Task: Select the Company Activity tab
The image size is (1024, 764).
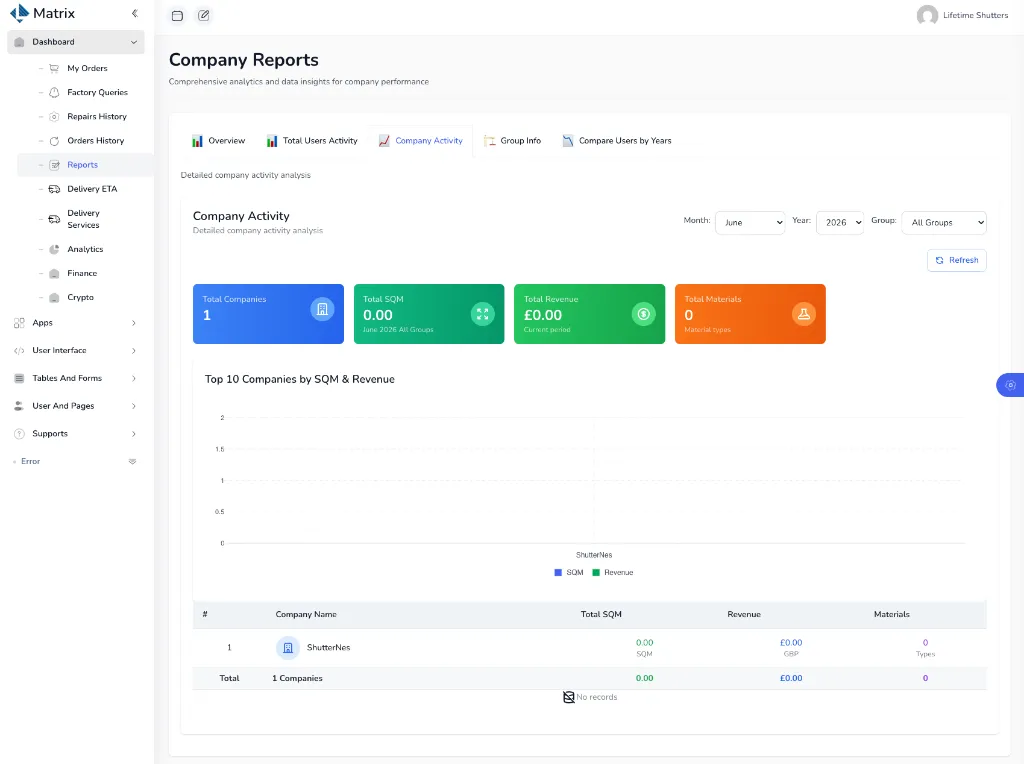Action: coord(421,141)
